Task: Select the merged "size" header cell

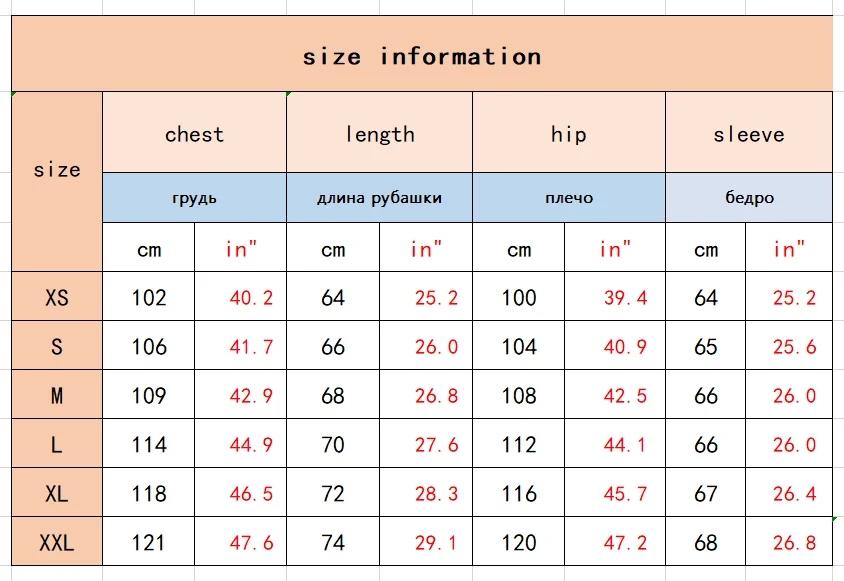Action: [x=57, y=171]
